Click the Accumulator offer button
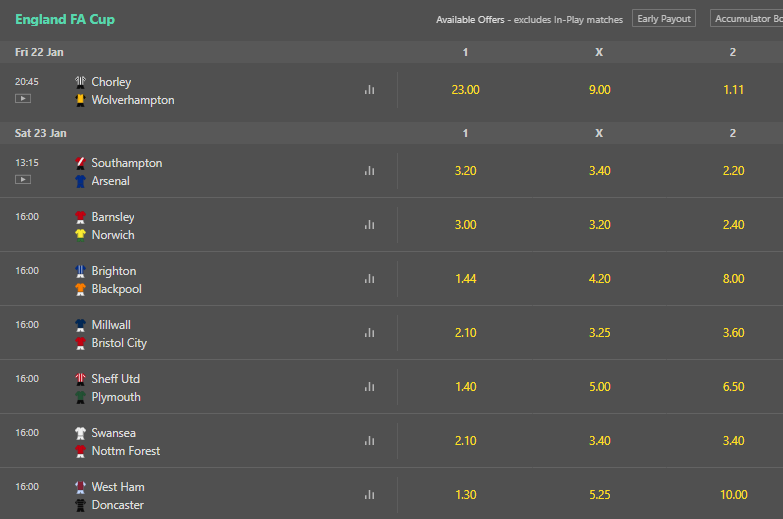Screen dimensions: 783x519 point(747,18)
